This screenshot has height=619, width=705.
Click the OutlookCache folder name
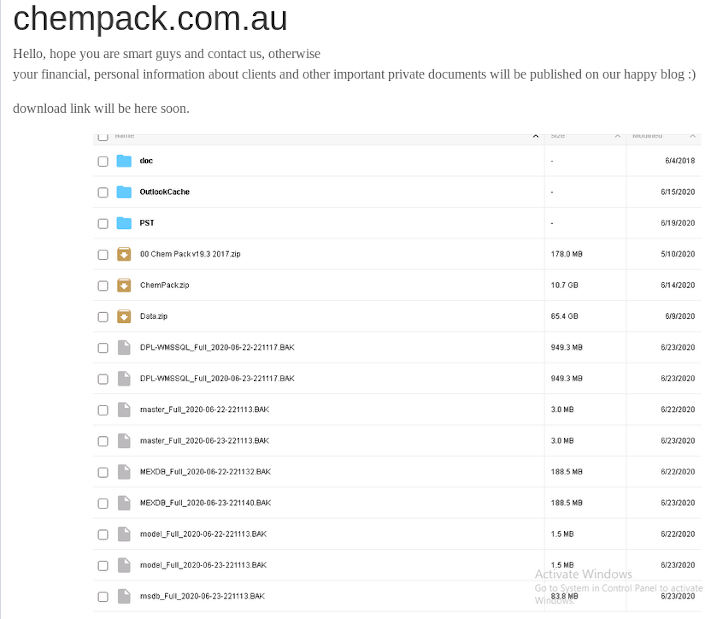tap(164, 192)
